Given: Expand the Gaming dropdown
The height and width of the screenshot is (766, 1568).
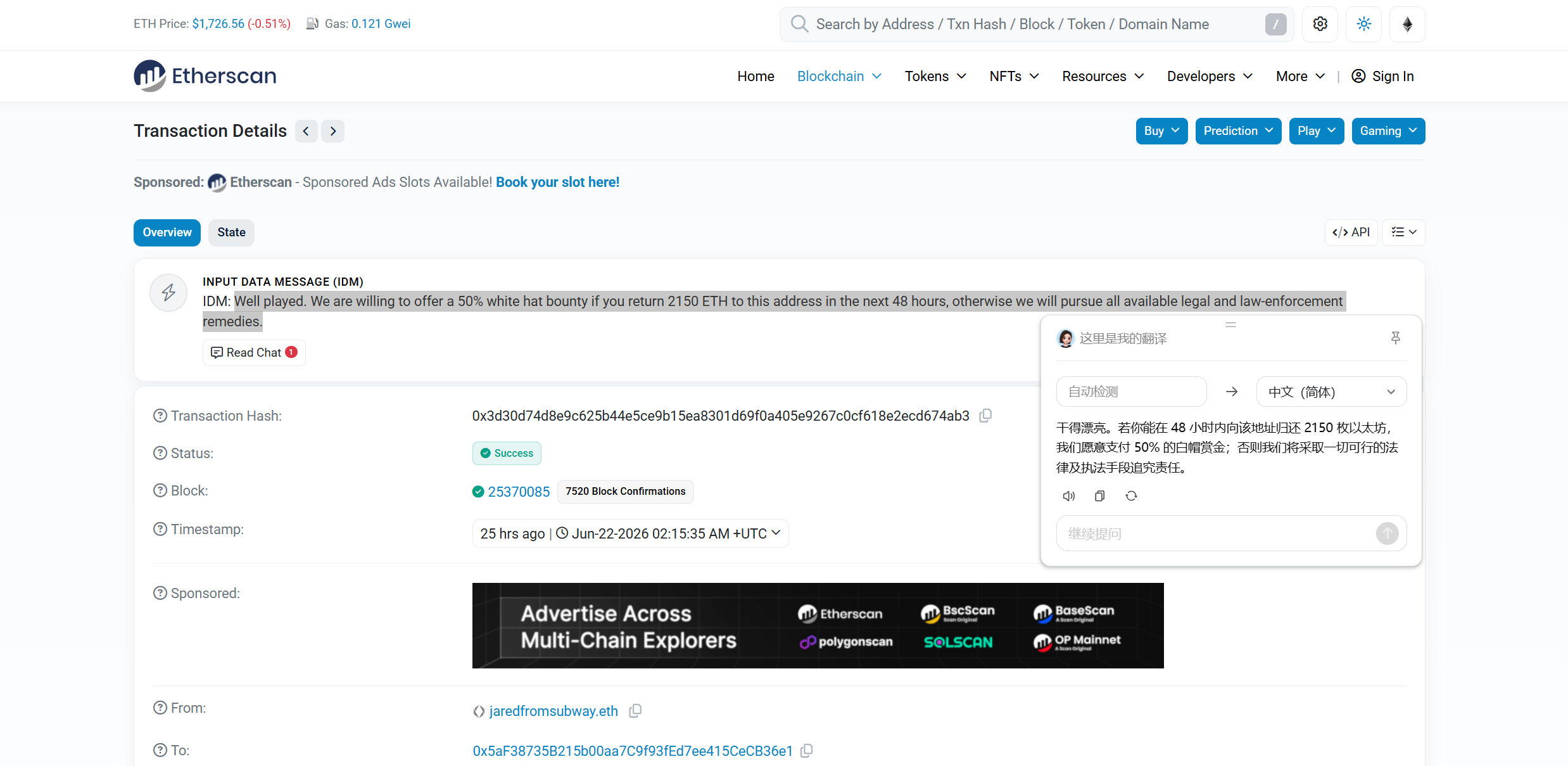Looking at the screenshot, I should pos(1388,131).
